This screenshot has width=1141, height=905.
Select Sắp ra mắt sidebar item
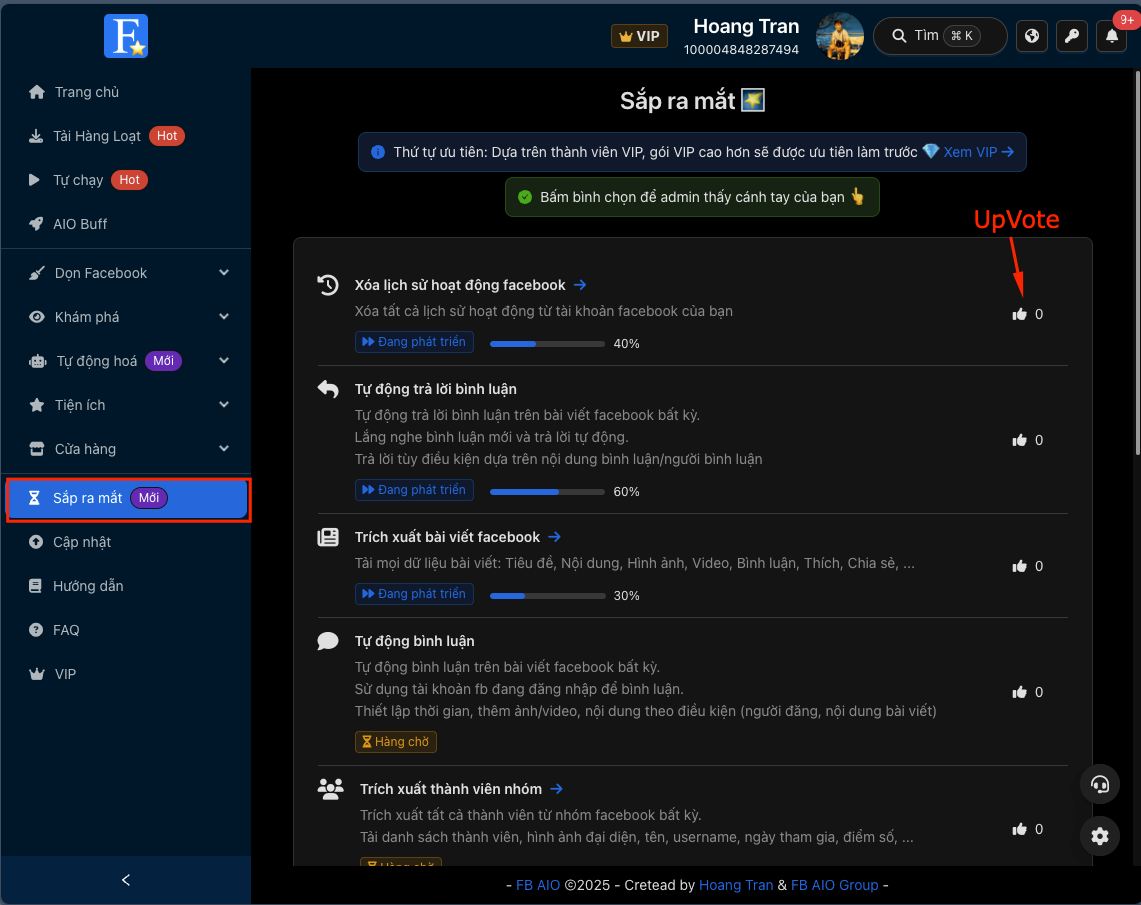(127, 498)
